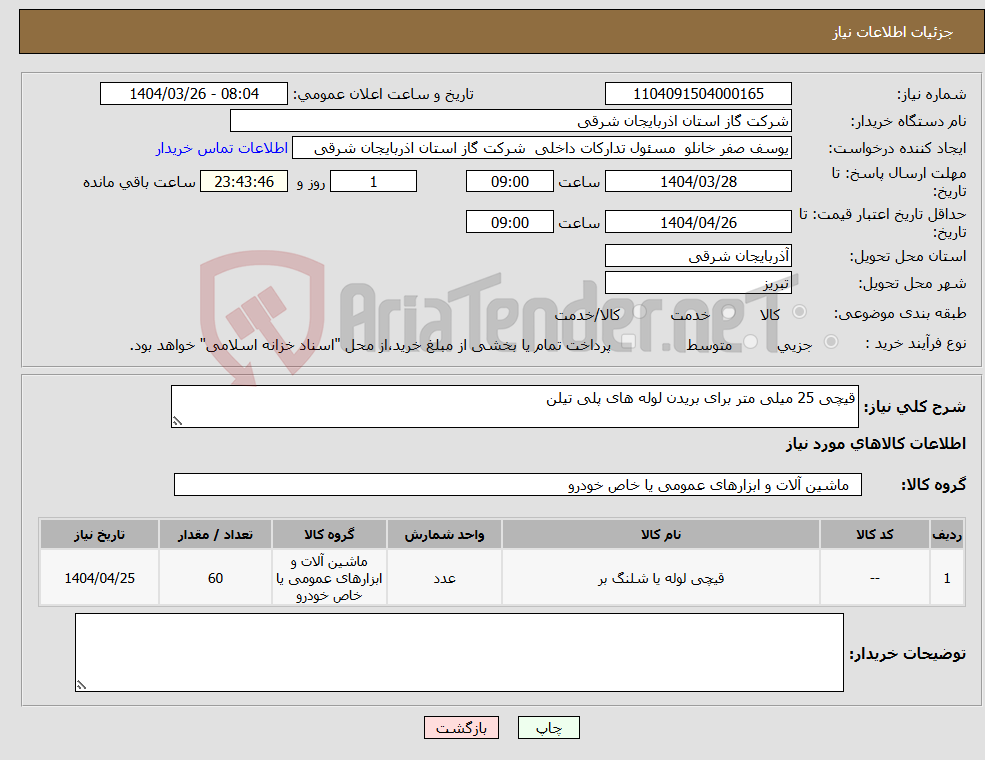Click general description text area قیچی 25 میلی متر
This screenshot has width=985, height=760.
(514, 406)
